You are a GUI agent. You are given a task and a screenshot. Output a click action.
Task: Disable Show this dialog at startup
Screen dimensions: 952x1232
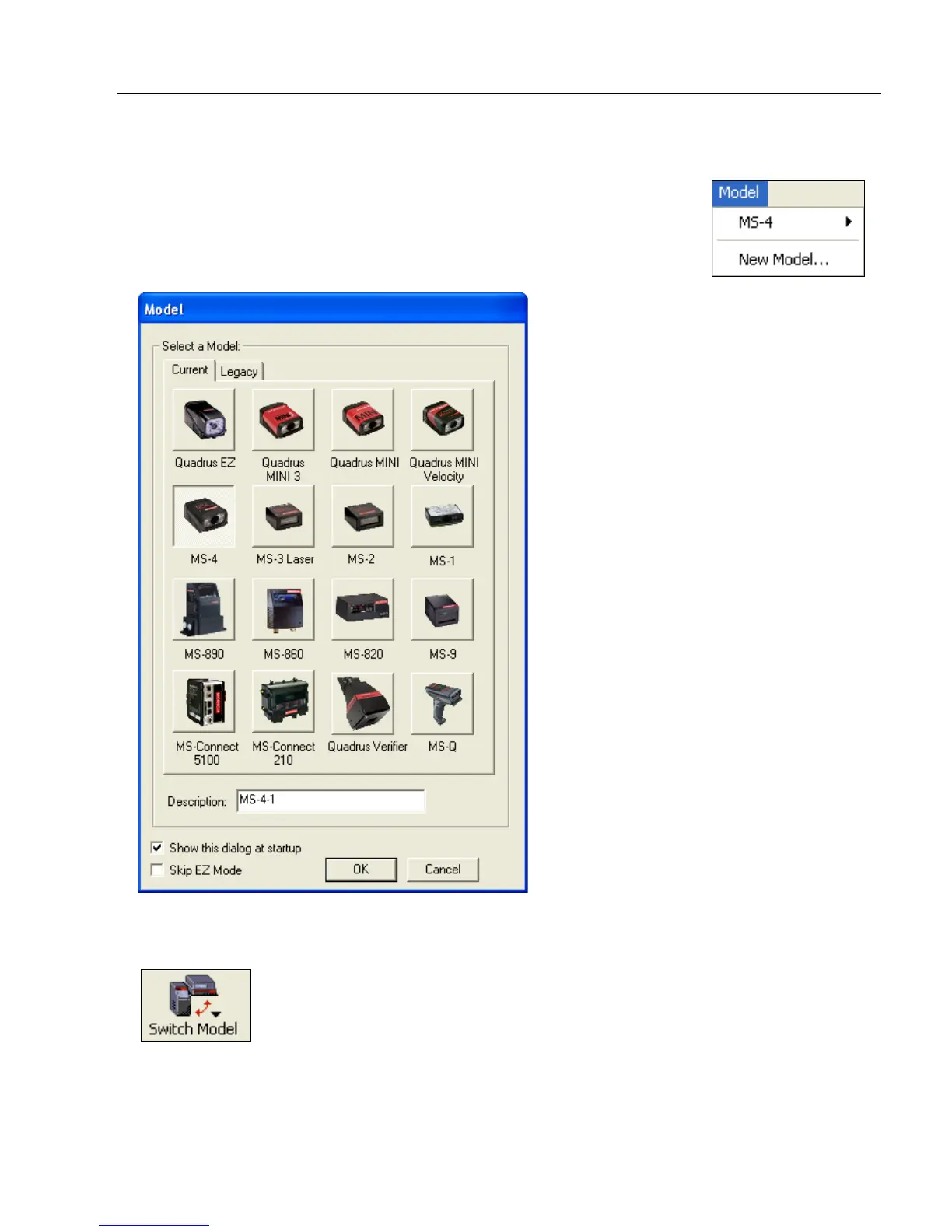(157, 848)
